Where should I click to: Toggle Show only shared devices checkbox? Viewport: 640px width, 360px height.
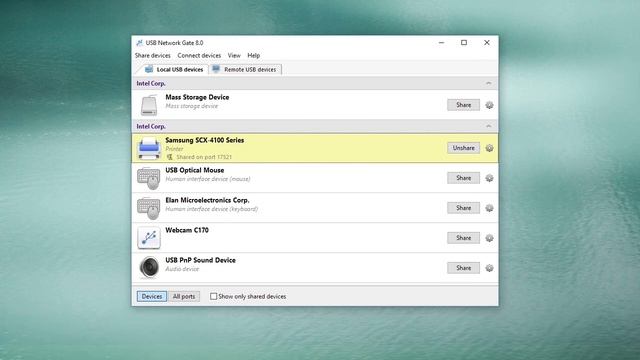point(213,296)
